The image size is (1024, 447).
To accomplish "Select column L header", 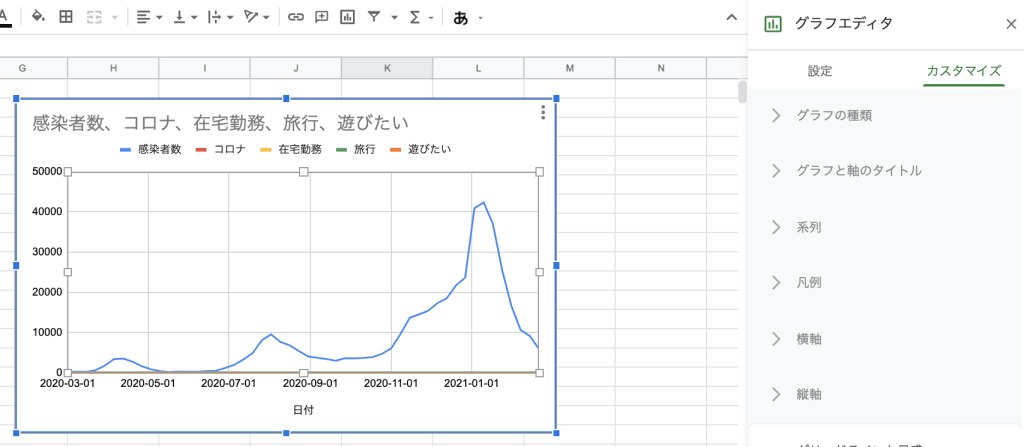I will [479, 68].
